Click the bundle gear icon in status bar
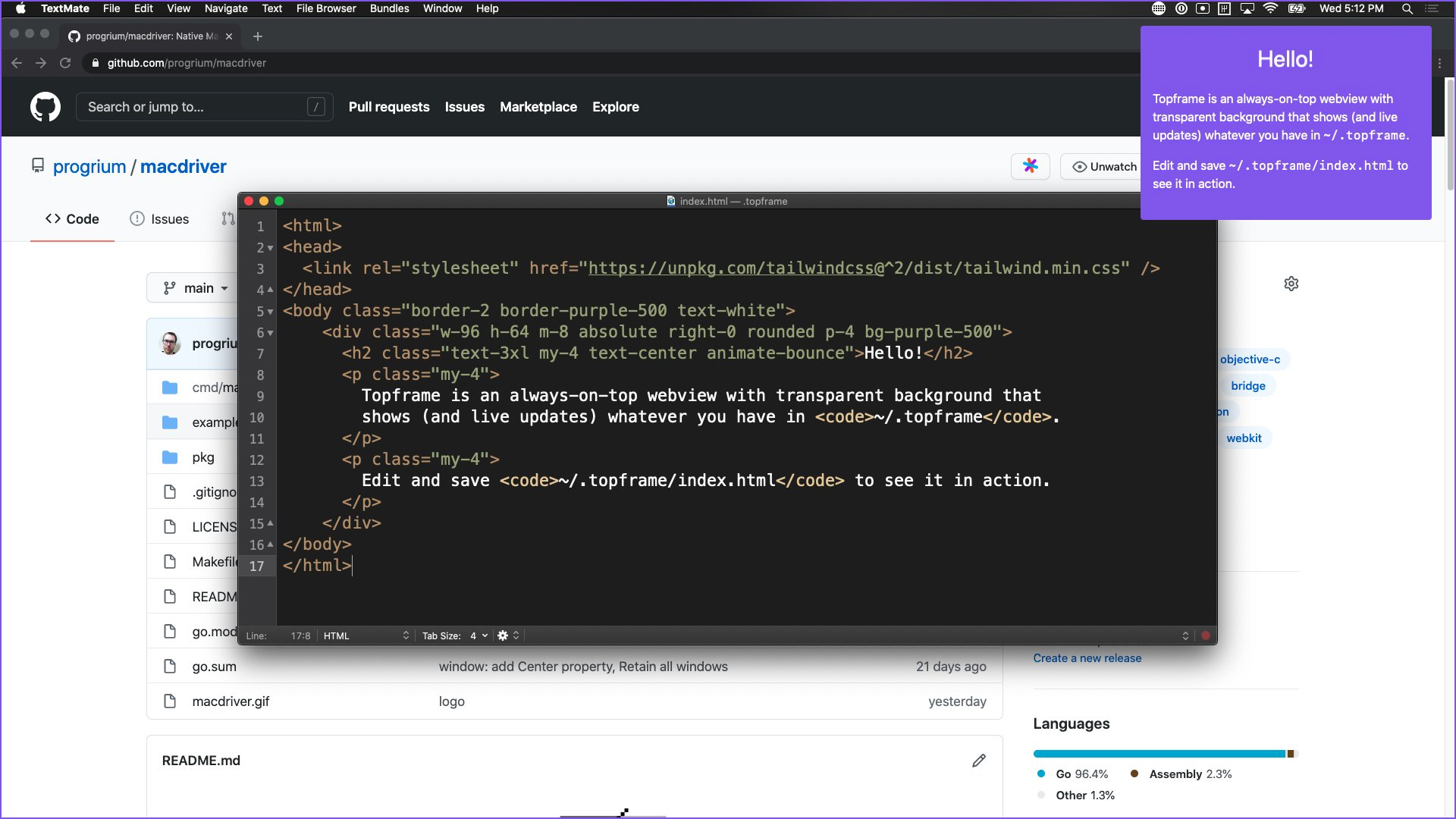 click(503, 635)
